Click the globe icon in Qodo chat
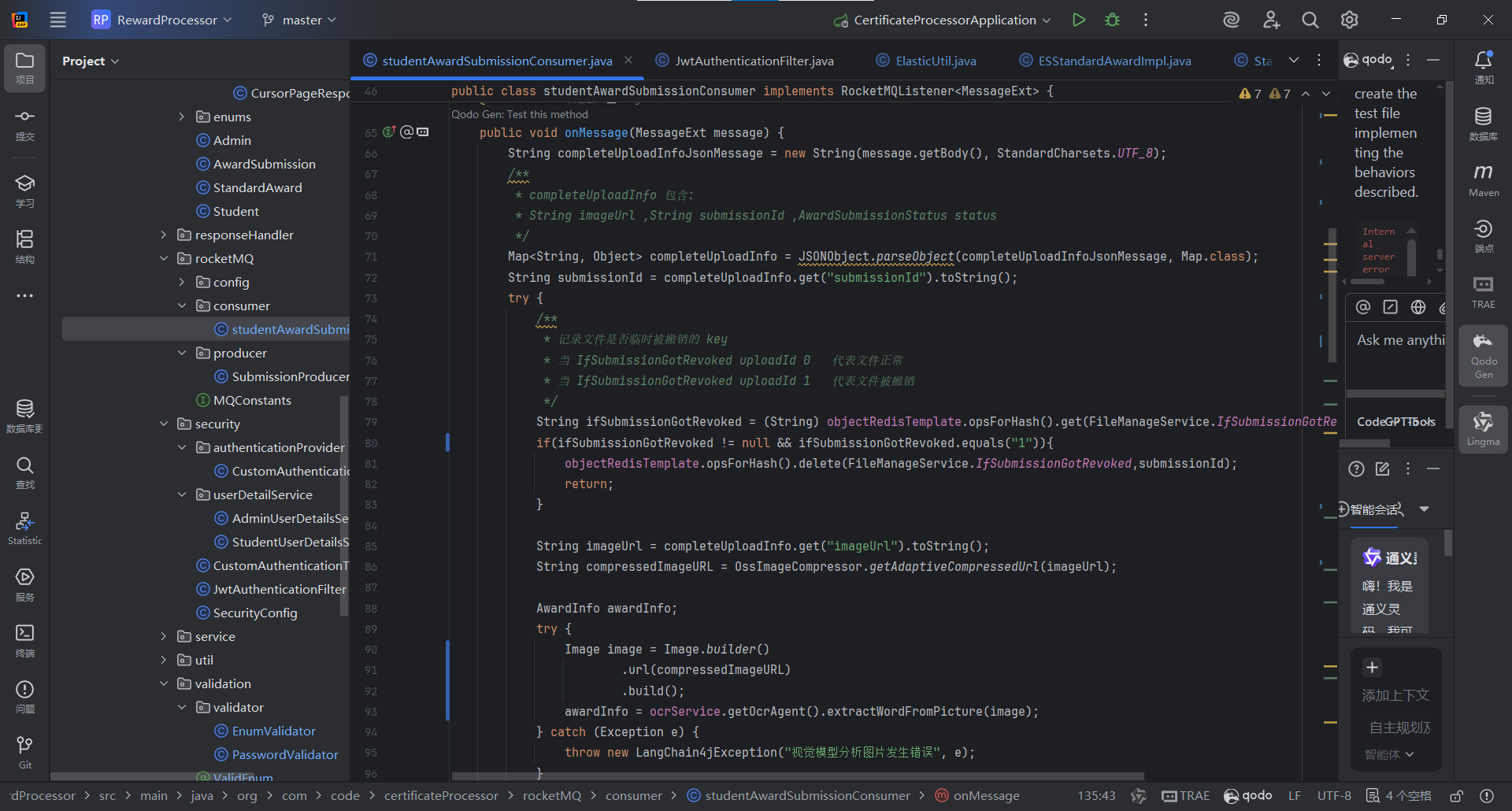 point(1418,307)
